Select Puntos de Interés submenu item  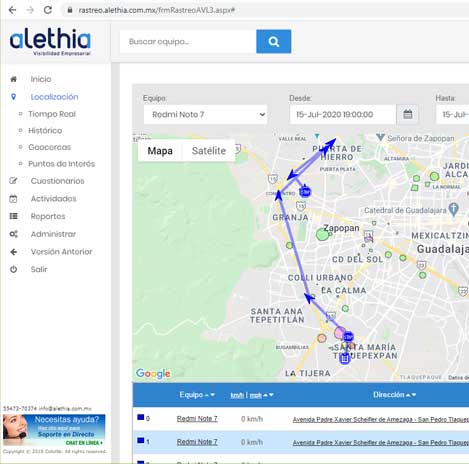pyautogui.click(x=61, y=164)
